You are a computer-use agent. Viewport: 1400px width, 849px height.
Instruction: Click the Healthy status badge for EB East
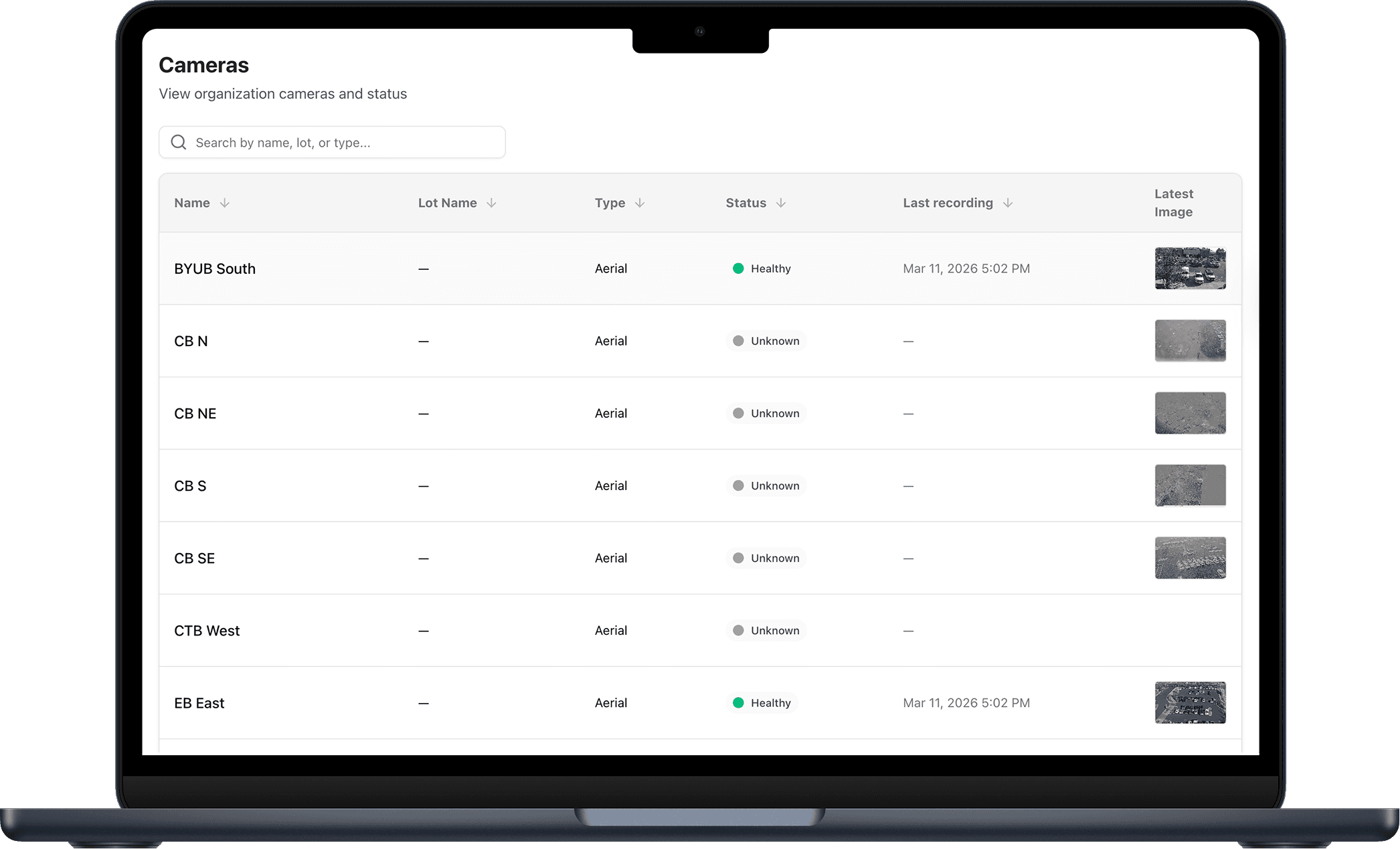[762, 703]
